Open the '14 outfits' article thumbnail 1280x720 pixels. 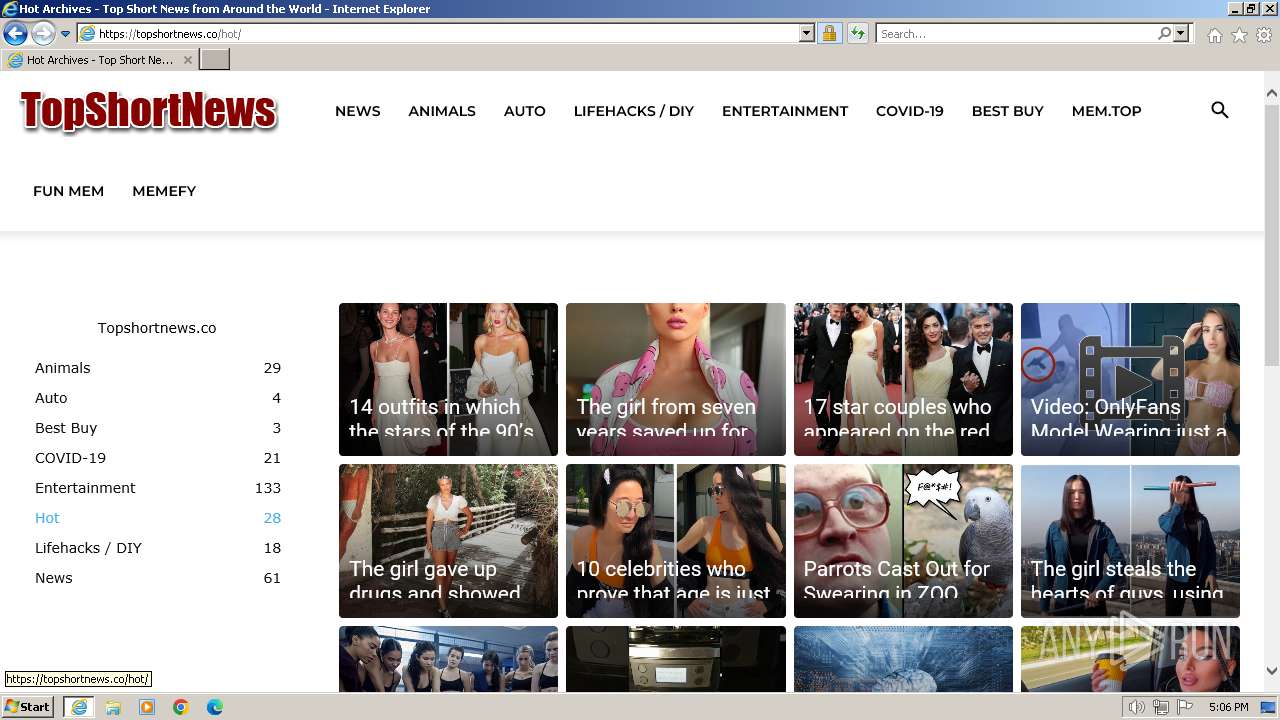tap(448, 379)
